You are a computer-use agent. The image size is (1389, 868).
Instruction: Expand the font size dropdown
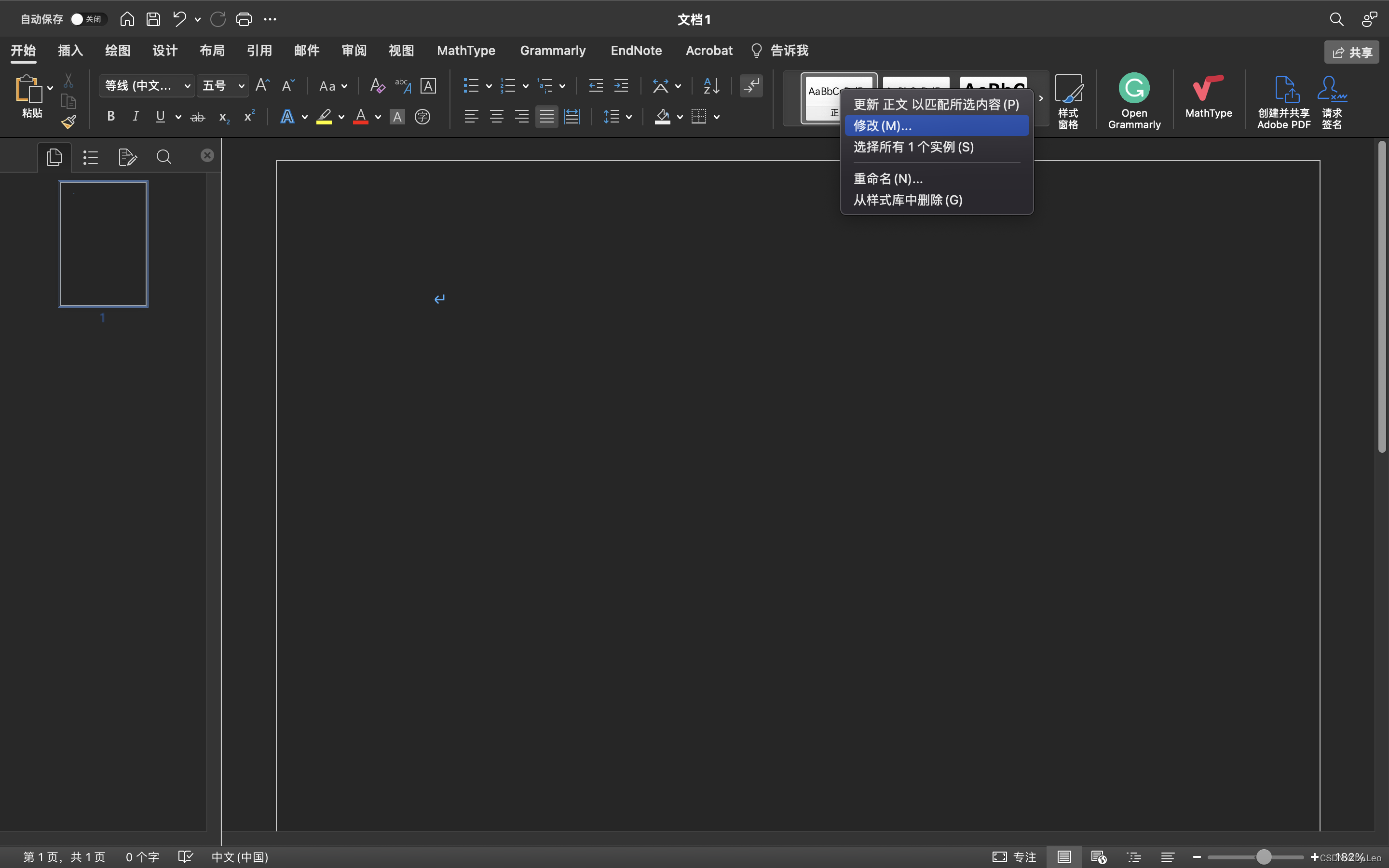(241, 86)
